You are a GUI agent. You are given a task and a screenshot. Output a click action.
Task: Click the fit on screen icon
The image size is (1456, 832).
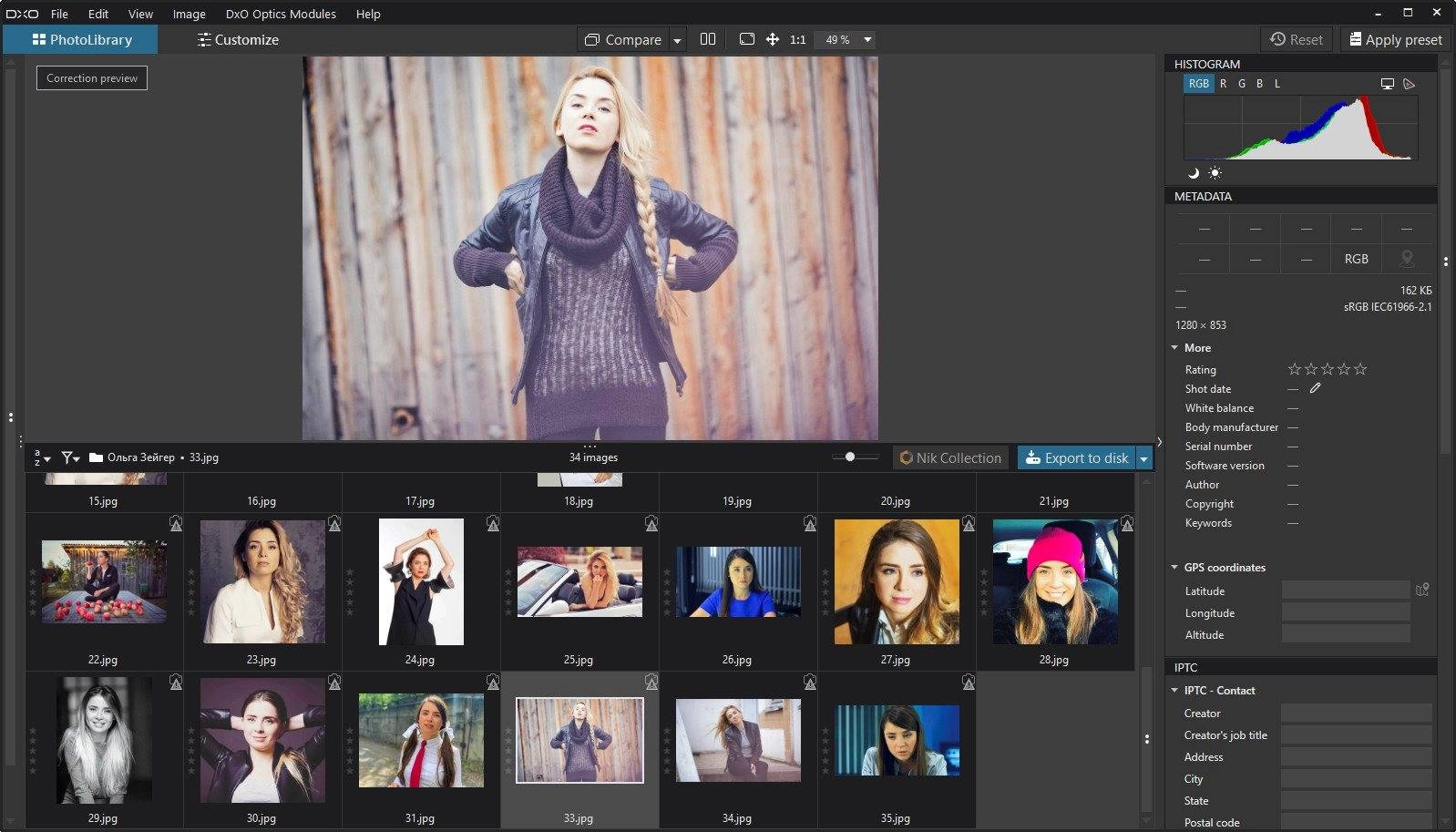point(747,39)
